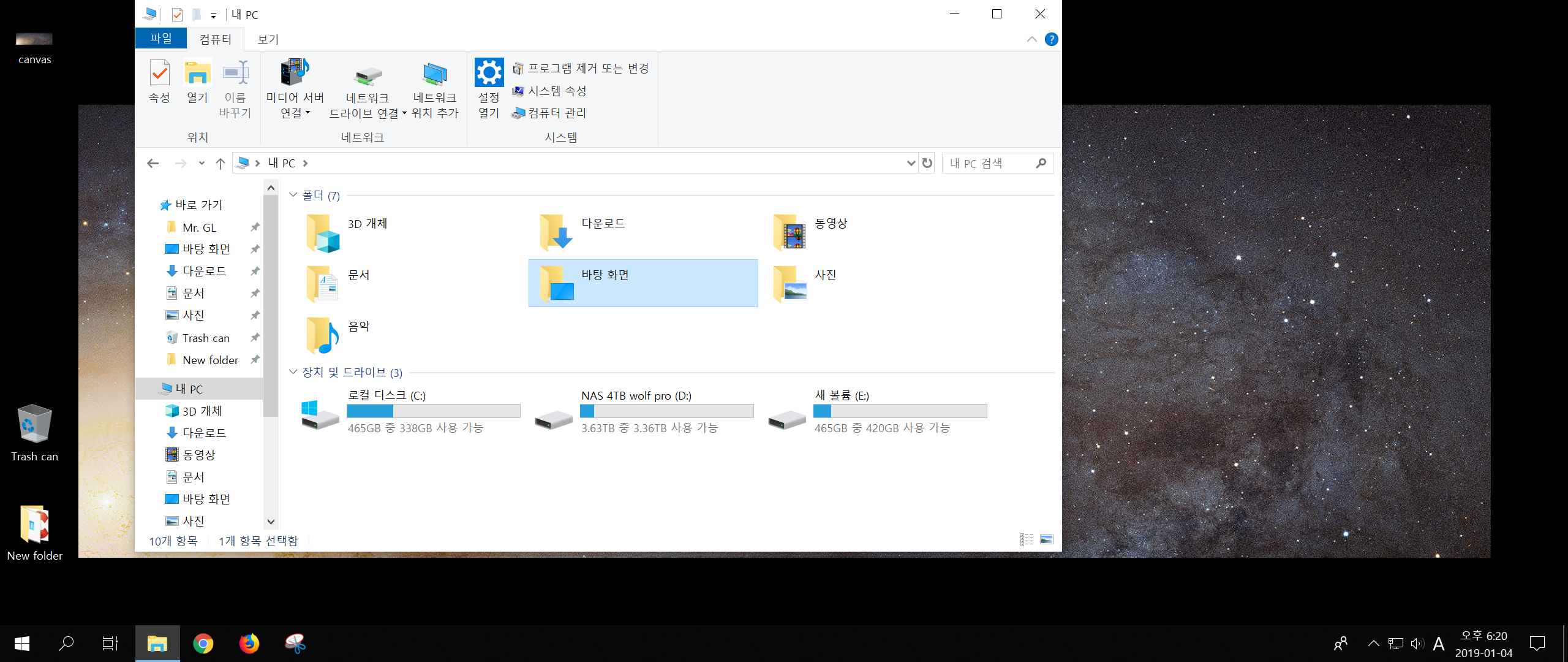Image resolution: width=1568 pixels, height=662 pixels.
Task: Click the 열기 (Open) ribbon icon
Action: point(197,82)
